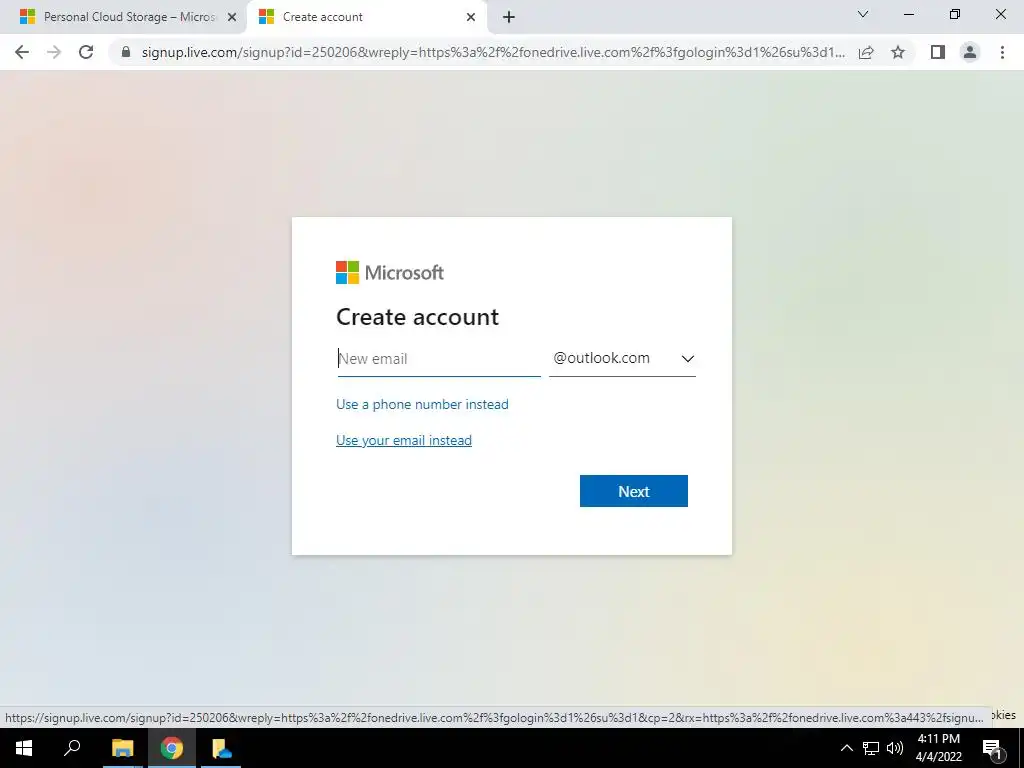
Task: Open the tab search chevron
Action: pos(863,14)
